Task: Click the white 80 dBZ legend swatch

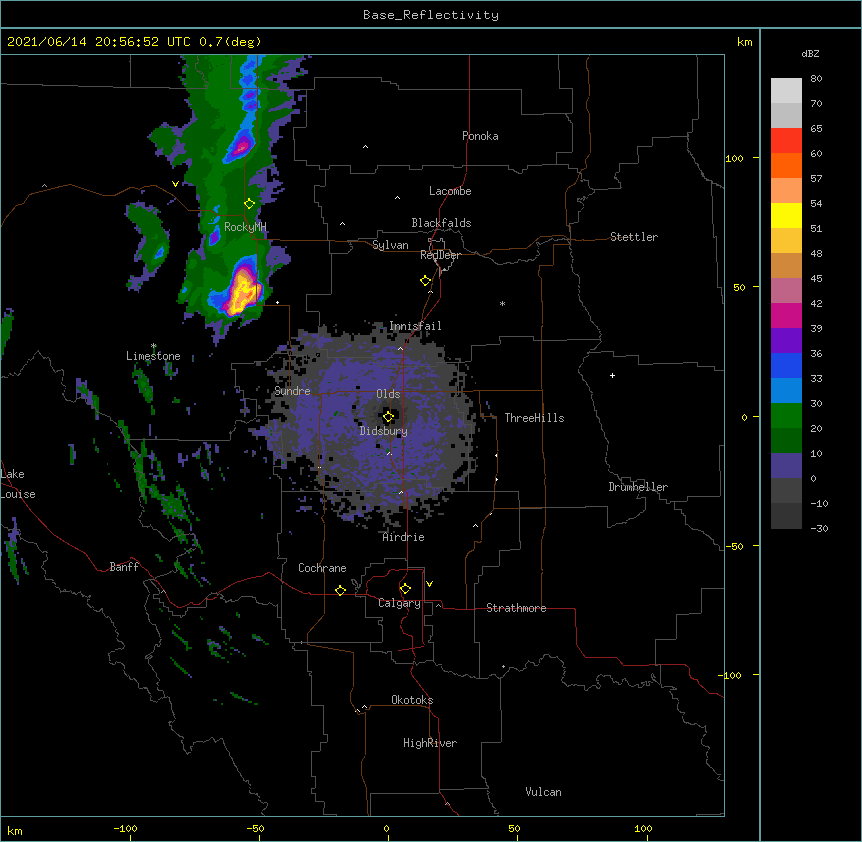Action: click(x=786, y=91)
